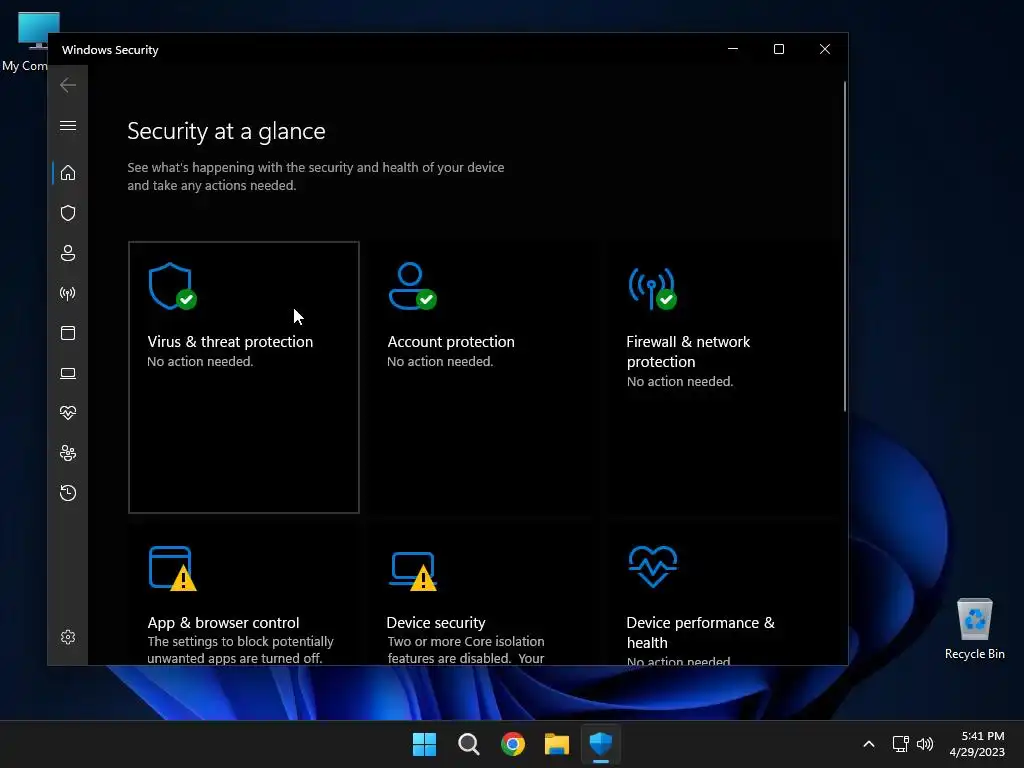
Task: Open Virus & threat protection title
Action: pyautogui.click(x=230, y=342)
